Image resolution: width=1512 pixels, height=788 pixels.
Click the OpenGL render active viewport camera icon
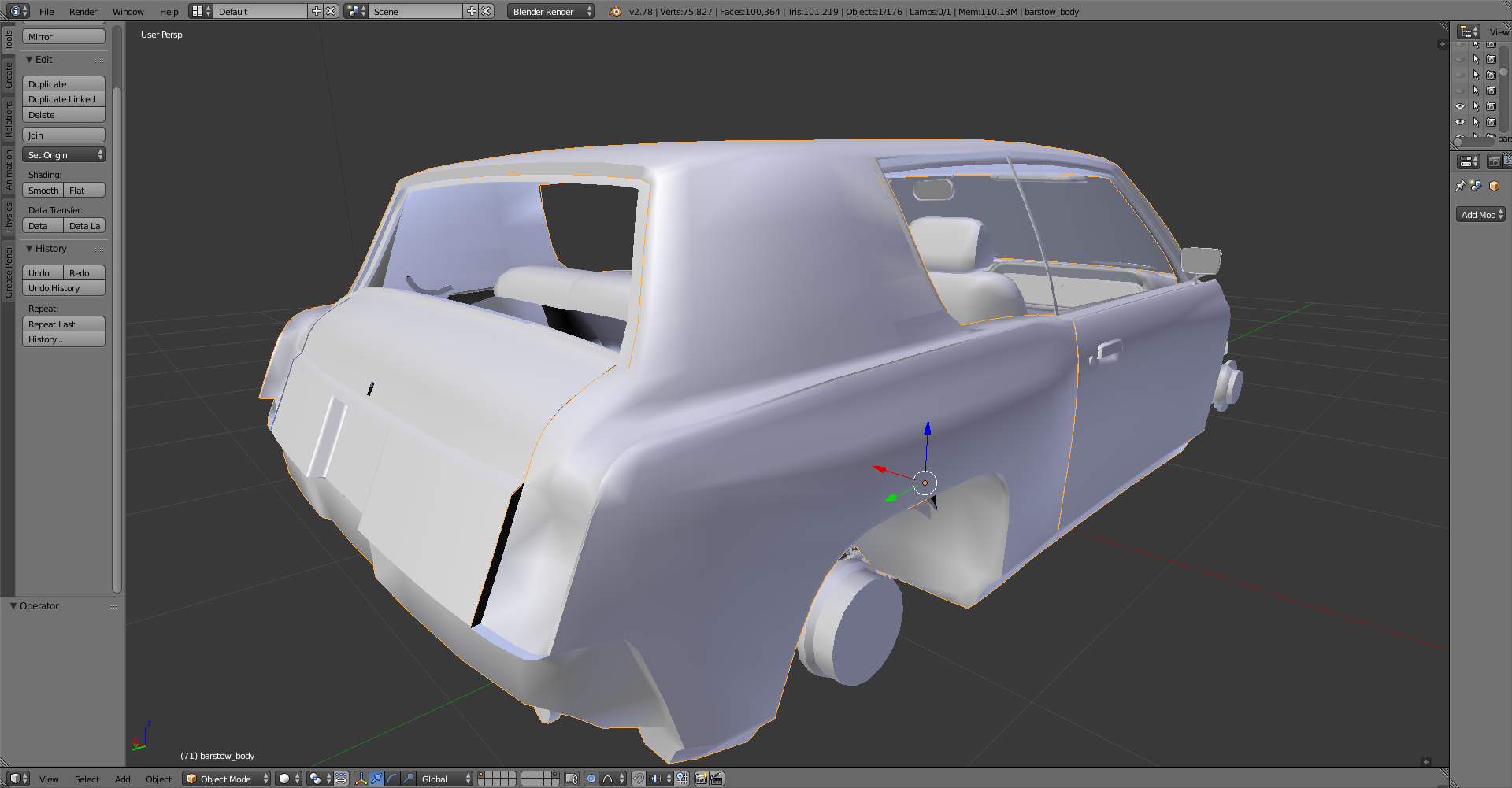coord(701,779)
